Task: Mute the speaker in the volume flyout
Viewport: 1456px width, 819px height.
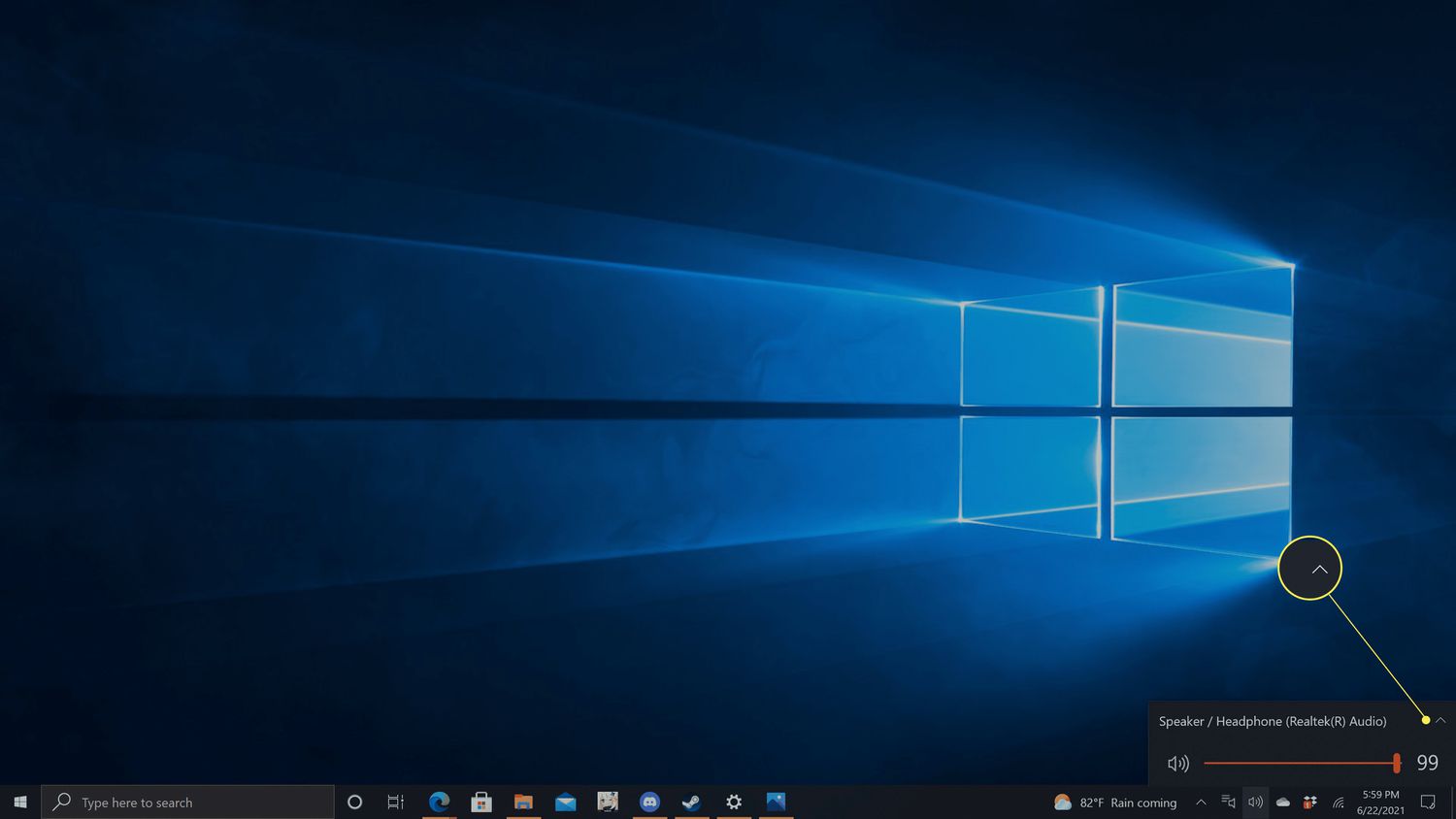Action: tap(1177, 764)
